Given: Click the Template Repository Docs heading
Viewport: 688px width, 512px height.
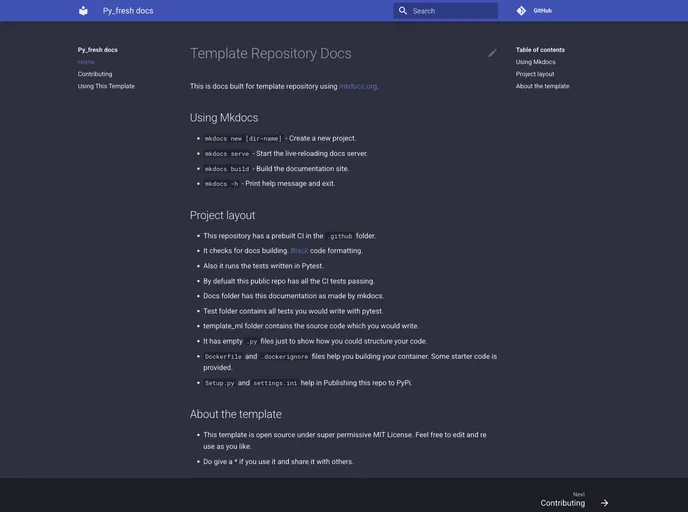Looking at the screenshot, I should tap(270, 54).
